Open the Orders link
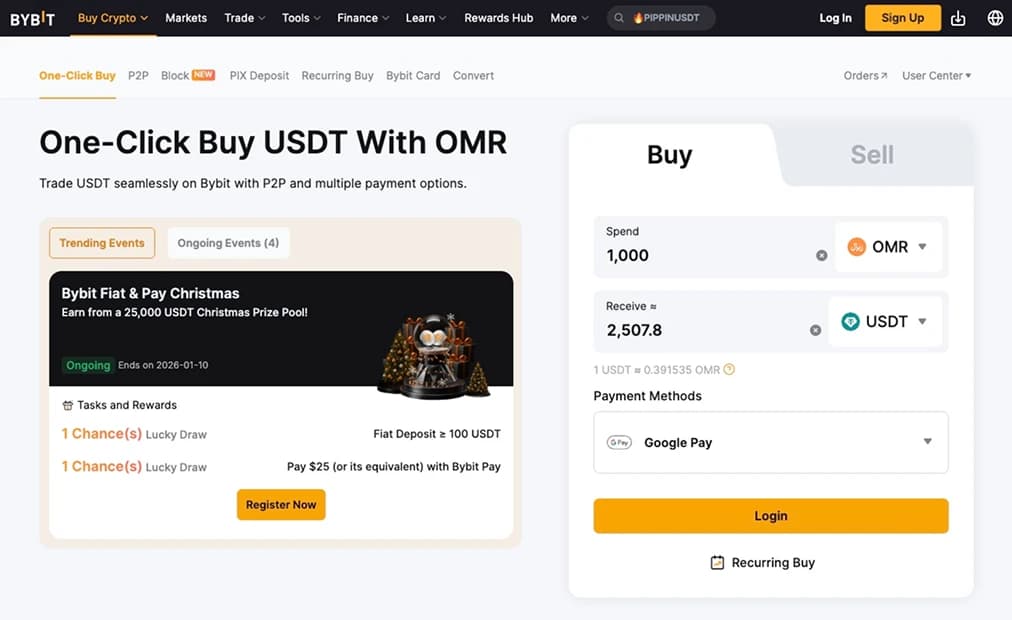1012x620 pixels. tap(863, 75)
